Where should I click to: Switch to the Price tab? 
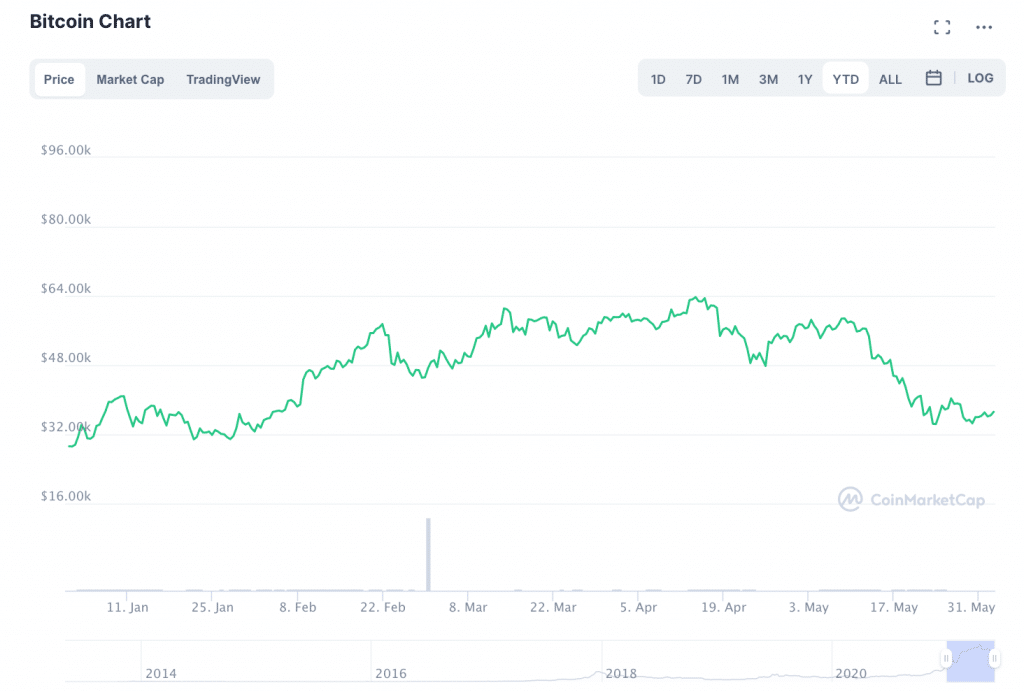point(59,79)
